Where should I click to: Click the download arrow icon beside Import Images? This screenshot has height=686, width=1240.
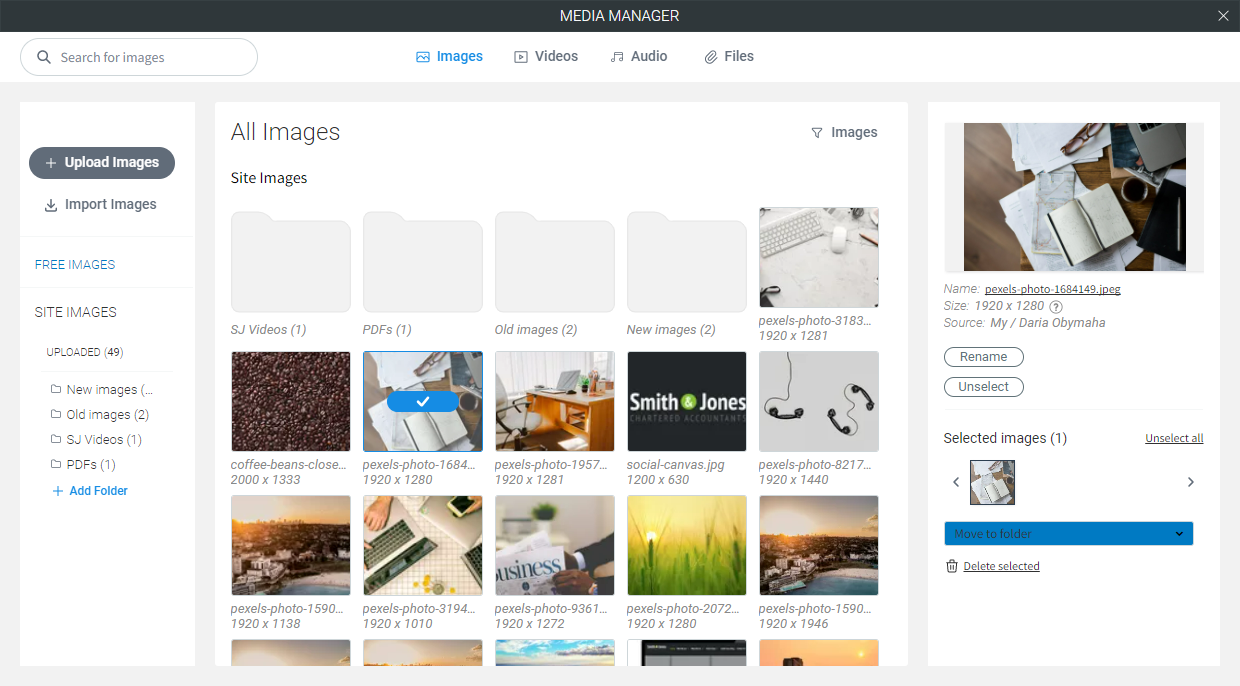[51, 205]
